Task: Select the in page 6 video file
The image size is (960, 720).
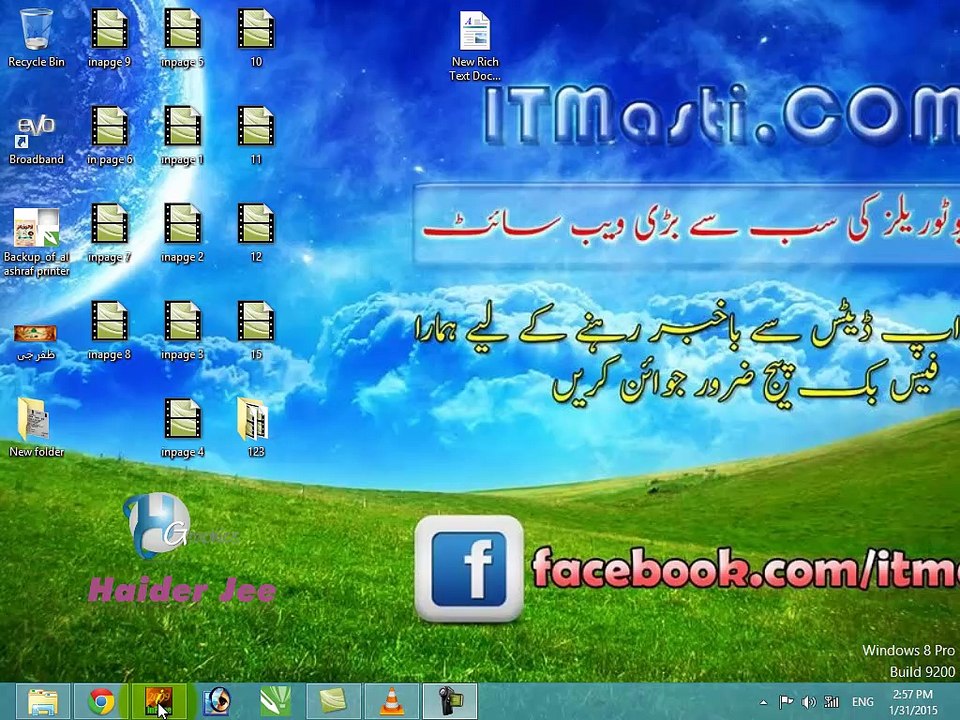Action: 110,135
